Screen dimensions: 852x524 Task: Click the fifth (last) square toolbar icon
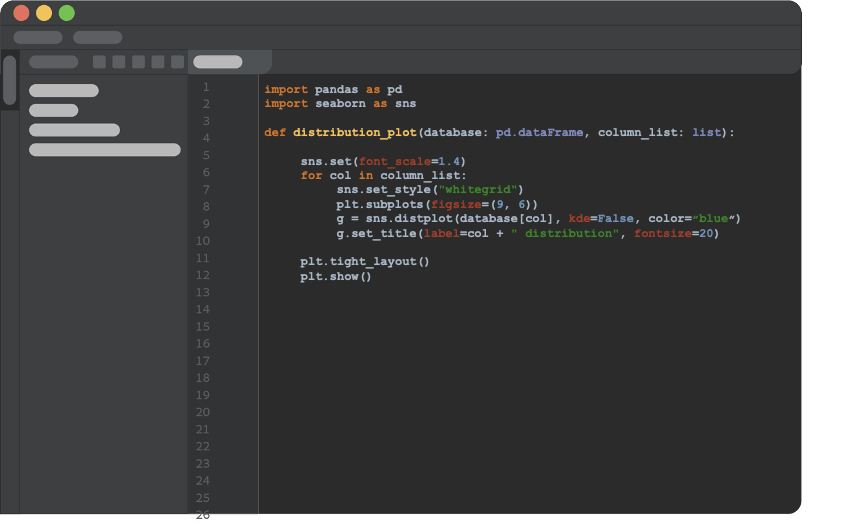178,62
